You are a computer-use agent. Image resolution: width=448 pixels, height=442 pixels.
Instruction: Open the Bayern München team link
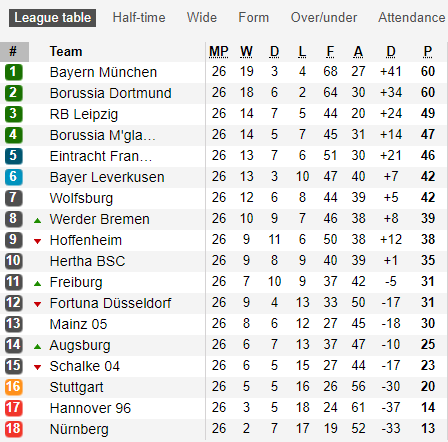pos(103,72)
